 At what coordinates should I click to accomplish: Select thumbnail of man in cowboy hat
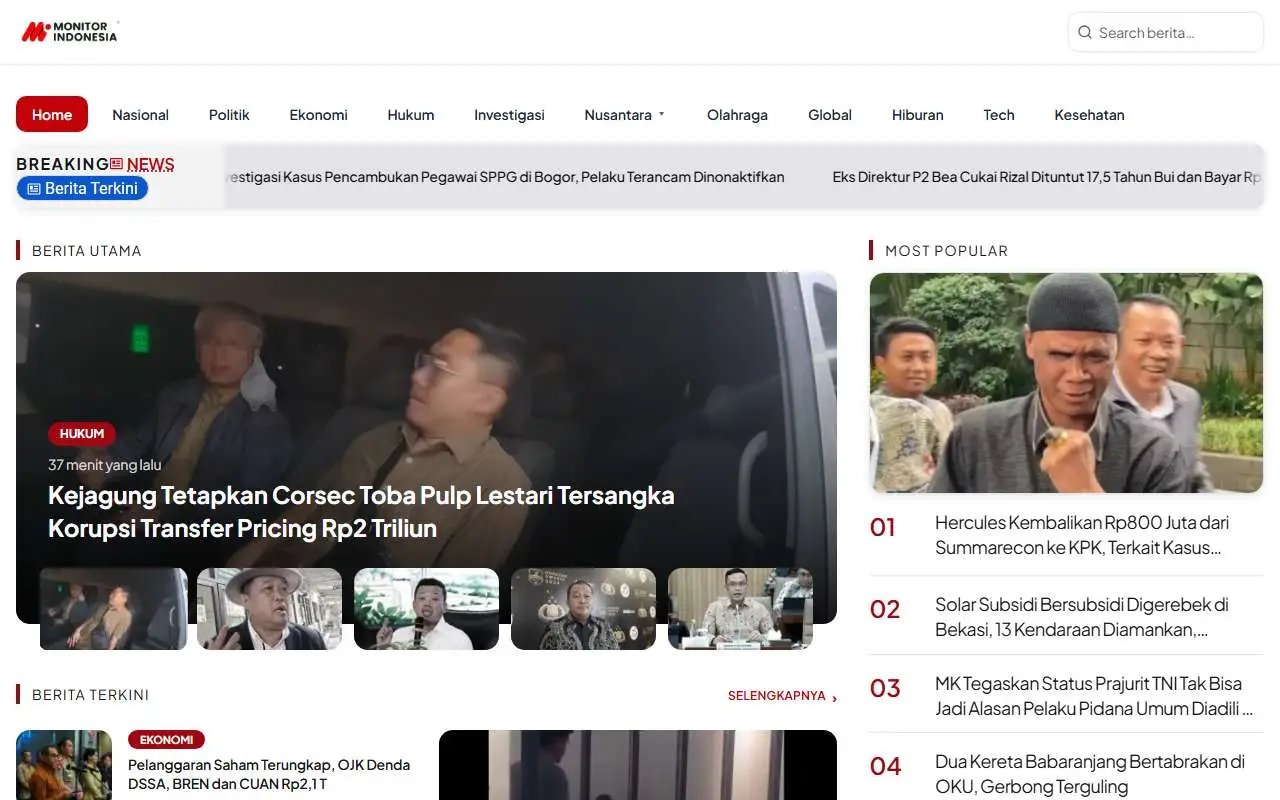point(270,609)
